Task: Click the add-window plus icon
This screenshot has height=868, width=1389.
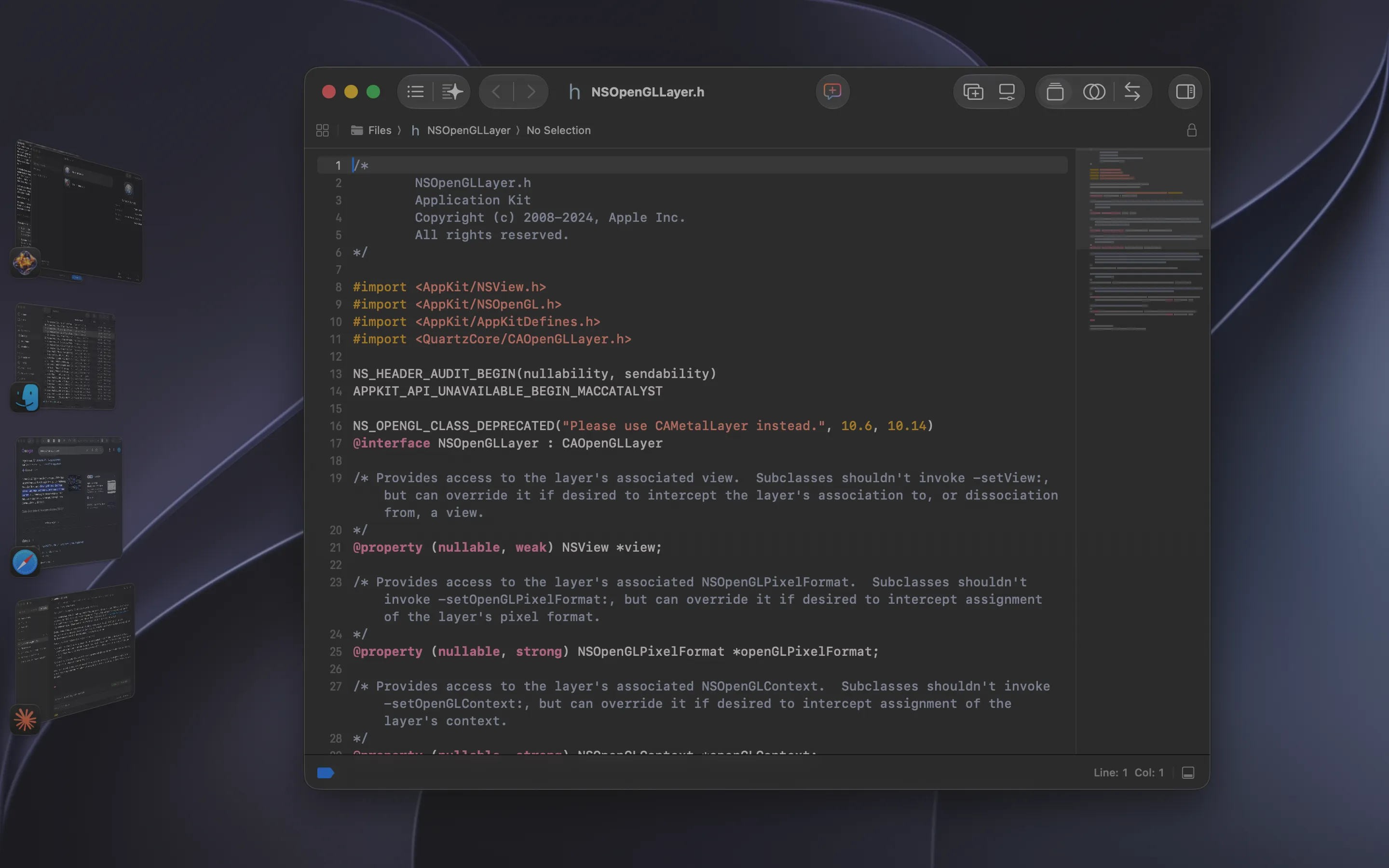Action: [x=973, y=92]
